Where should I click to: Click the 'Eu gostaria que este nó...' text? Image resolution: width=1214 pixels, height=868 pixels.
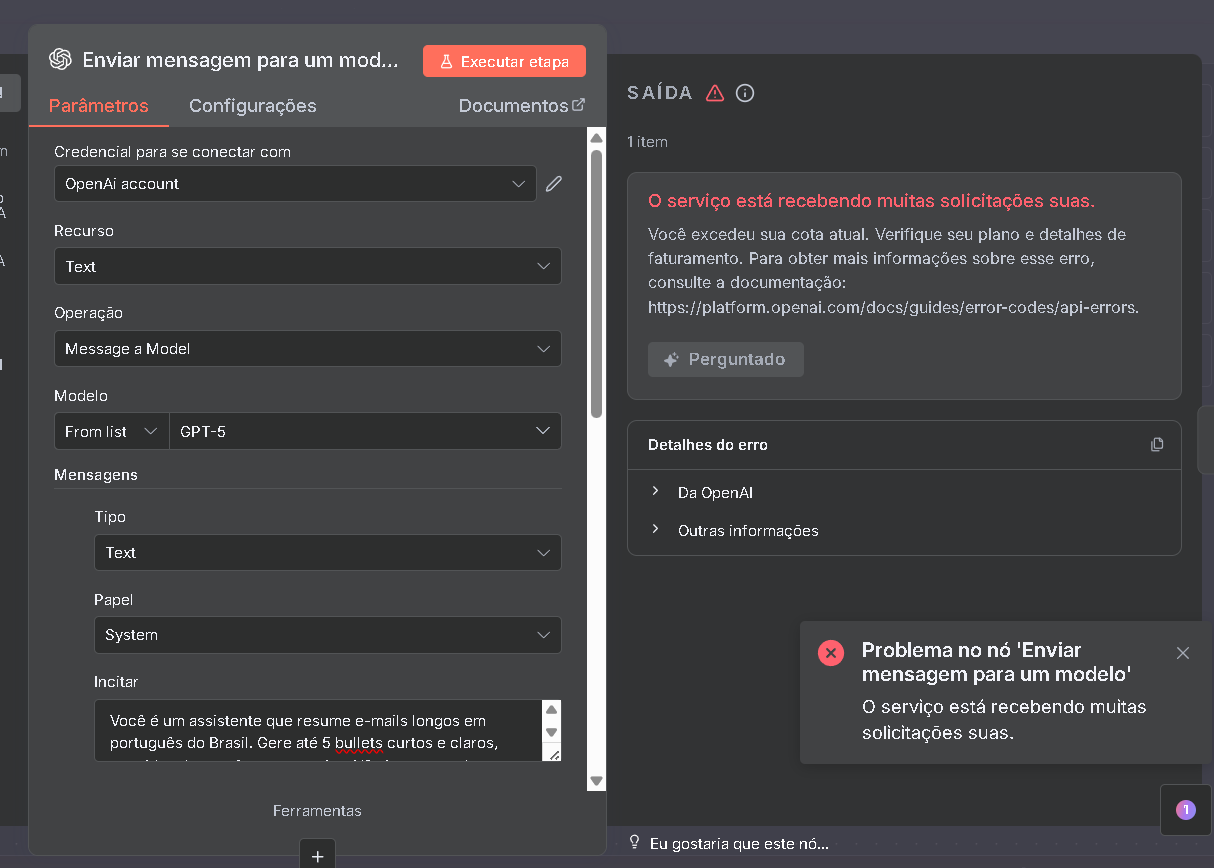739,843
